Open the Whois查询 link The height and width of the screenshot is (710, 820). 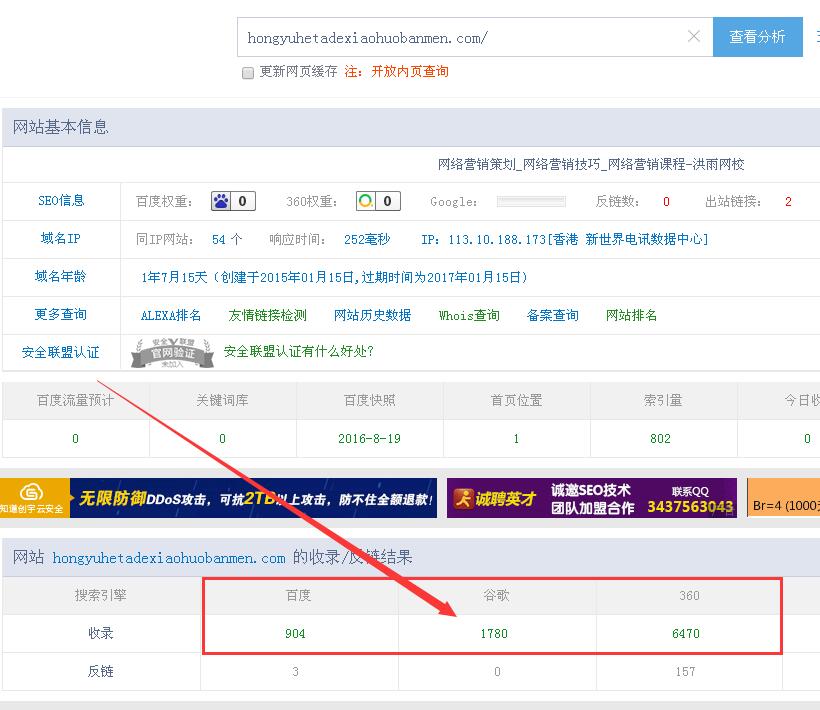click(x=469, y=315)
